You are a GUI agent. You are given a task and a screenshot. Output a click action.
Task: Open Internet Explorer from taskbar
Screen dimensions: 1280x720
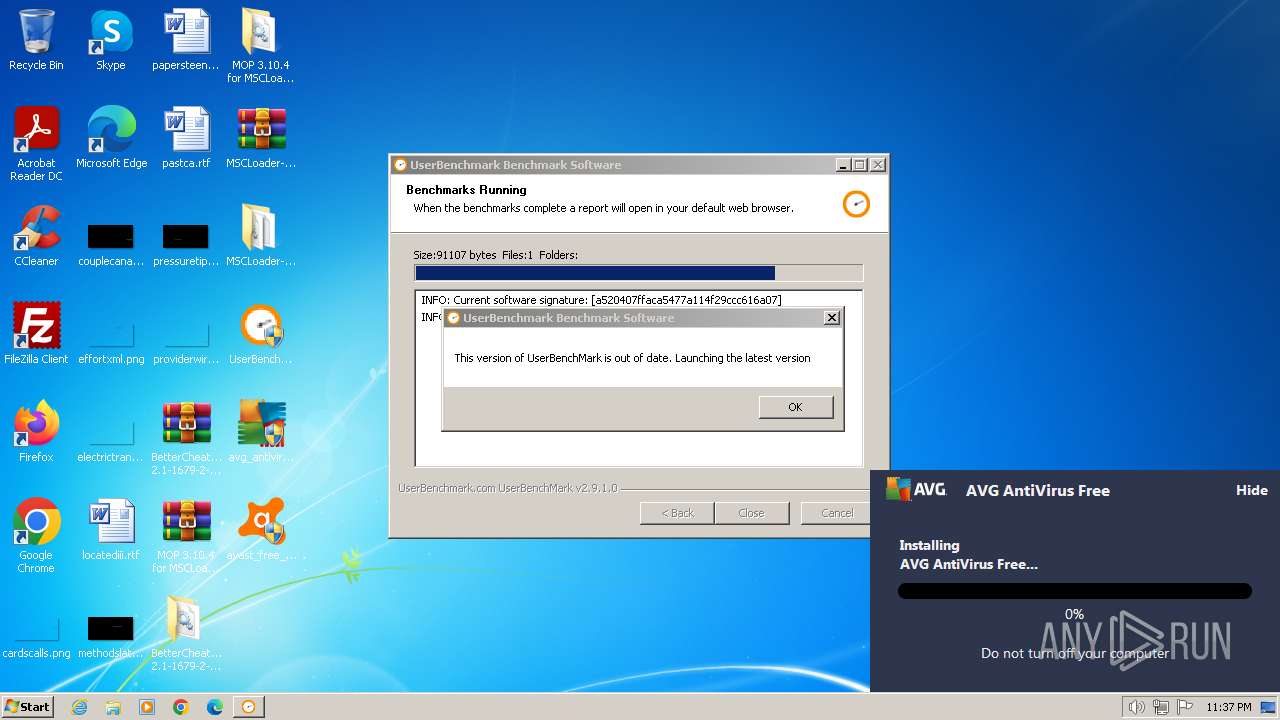point(79,707)
